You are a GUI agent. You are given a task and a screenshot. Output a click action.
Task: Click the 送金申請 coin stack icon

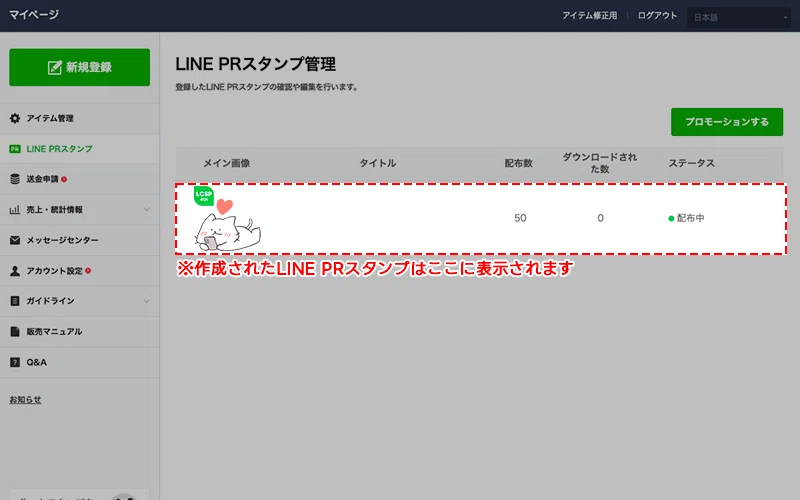pyautogui.click(x=15, y=179)
